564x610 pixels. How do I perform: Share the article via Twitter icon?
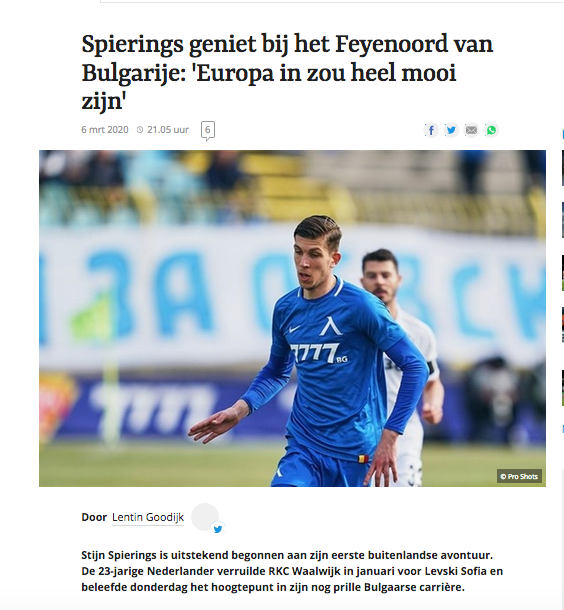pyautogui.click(x=451, y=130)
